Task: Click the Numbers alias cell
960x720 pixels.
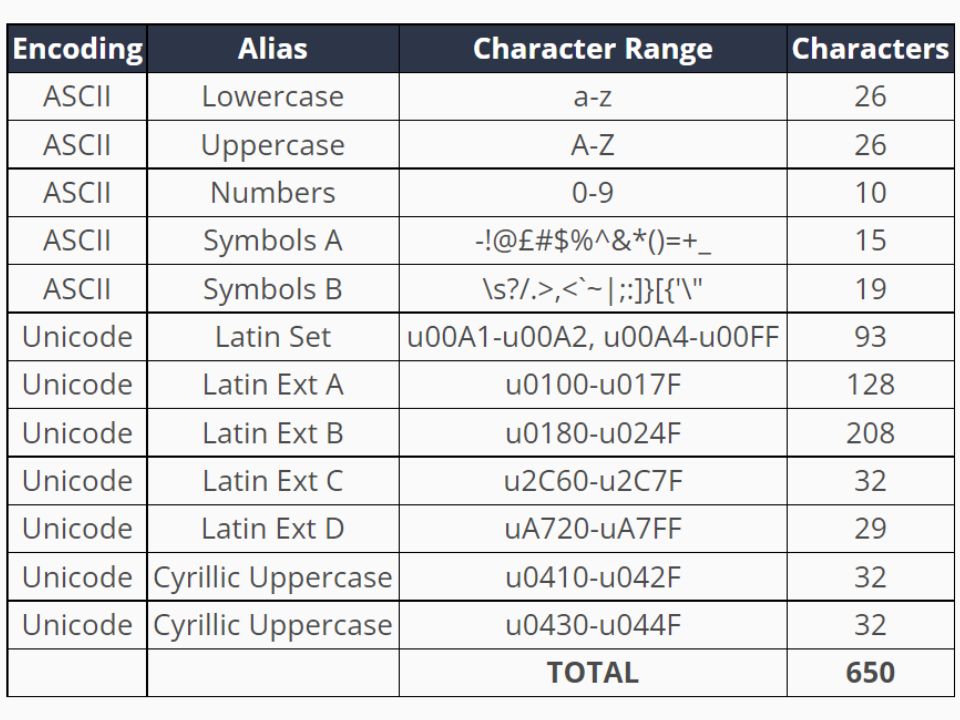Action: tap(273, 193)
